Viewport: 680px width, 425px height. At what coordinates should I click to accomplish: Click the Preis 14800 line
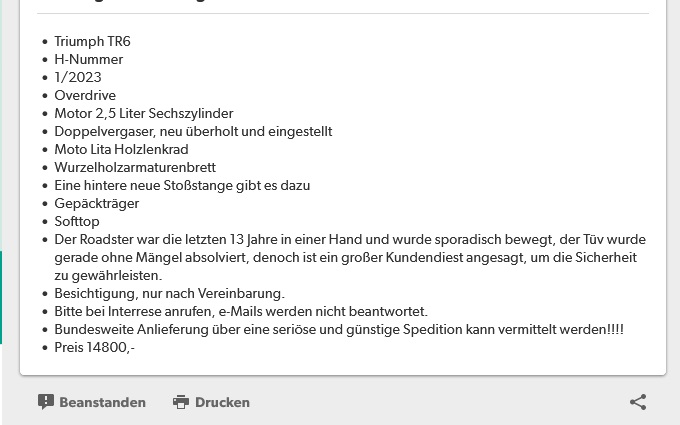click(95, 347)
